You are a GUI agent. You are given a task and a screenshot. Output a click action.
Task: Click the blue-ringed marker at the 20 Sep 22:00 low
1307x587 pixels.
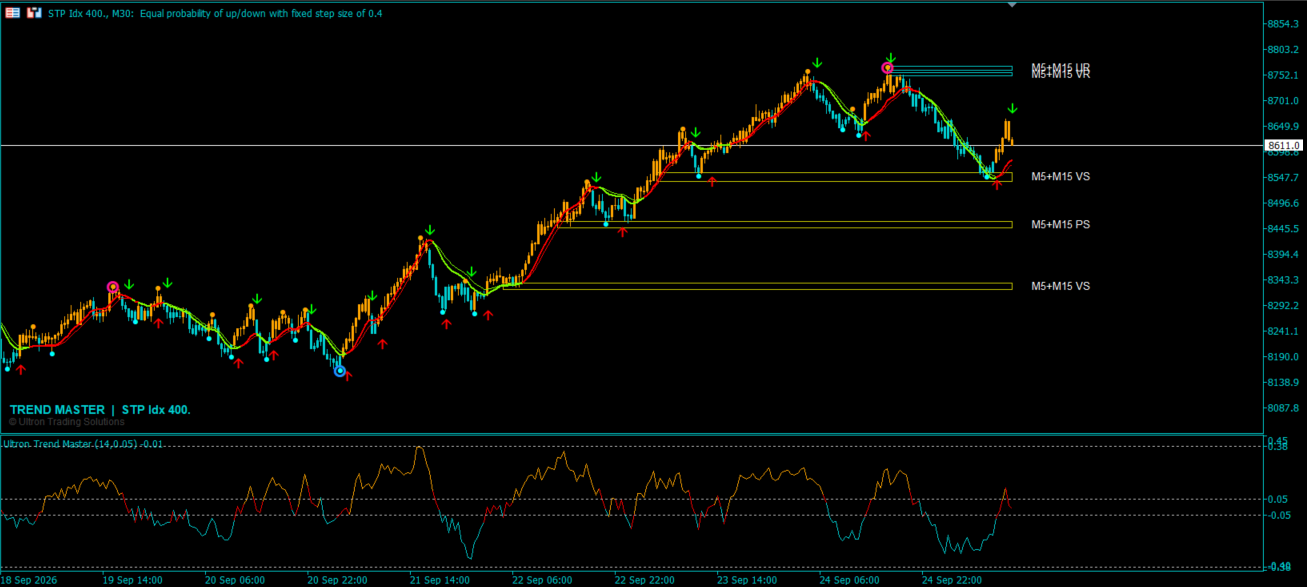(x=340, y=371)
